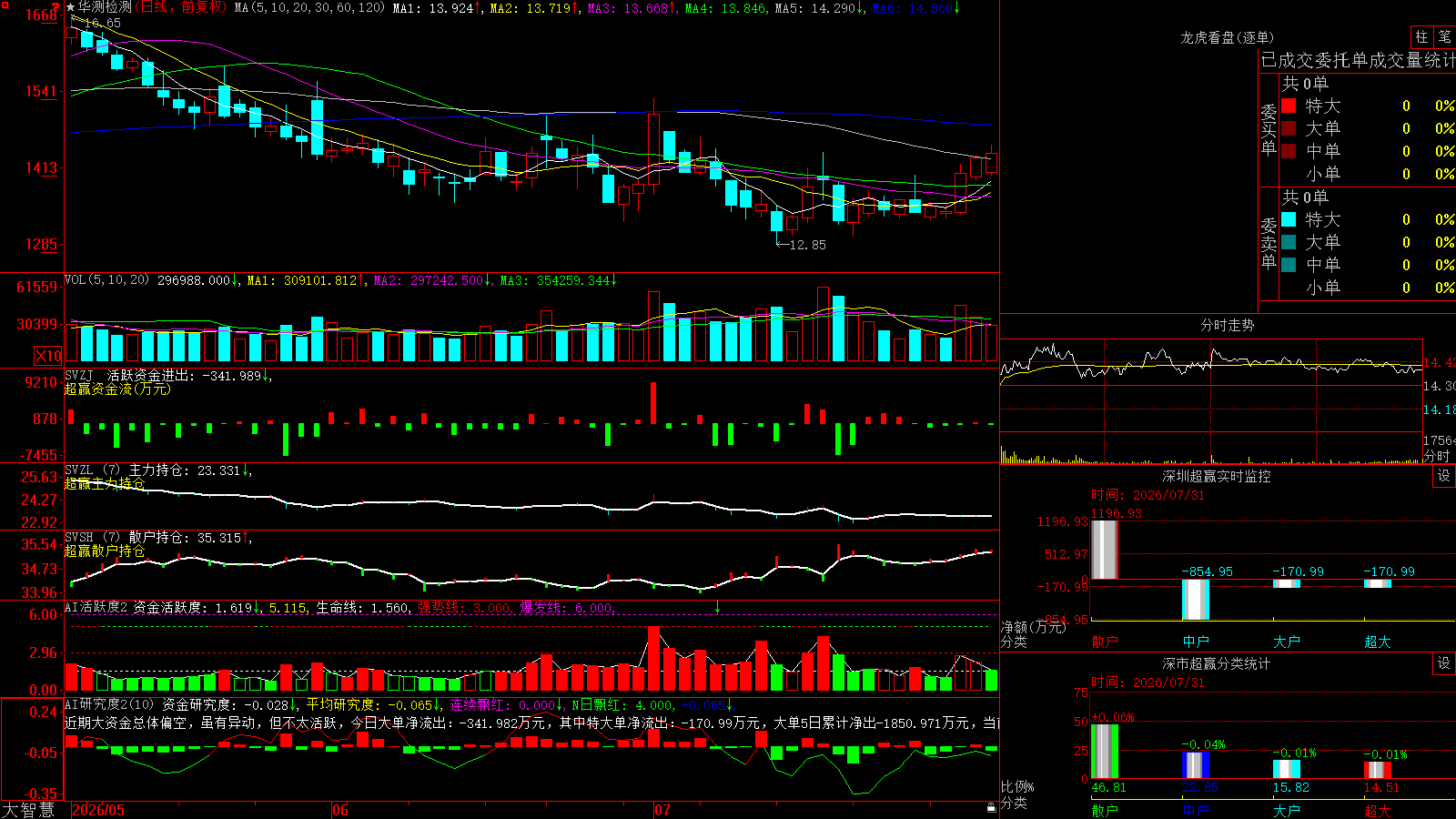Select the 委买单 特大 red color swatch

[x=1289, y=106]
